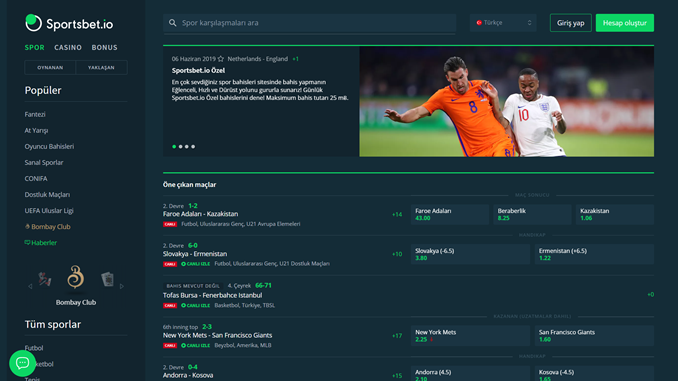
Task: Expand +15 markets for Andorra - Kosova
Action: point(397,376)
